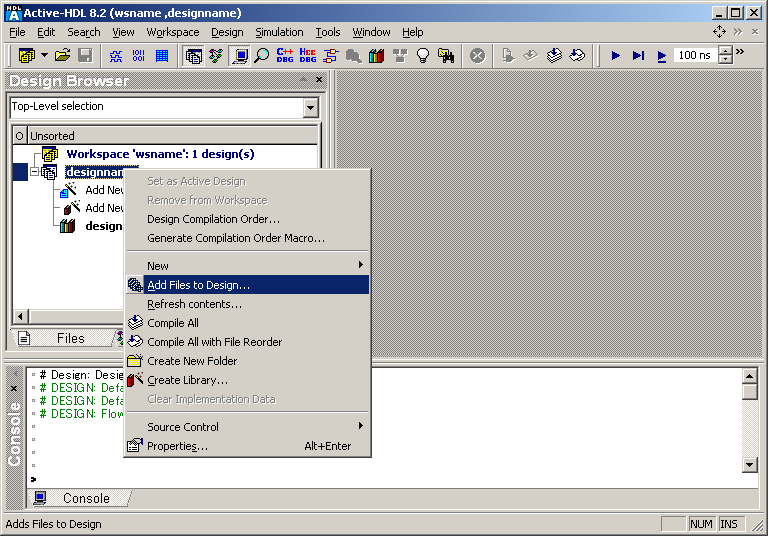Viewport: 768px width, 536px height.
Task: Click the binary 1001 toolbar icon
Action: point(139,56)
